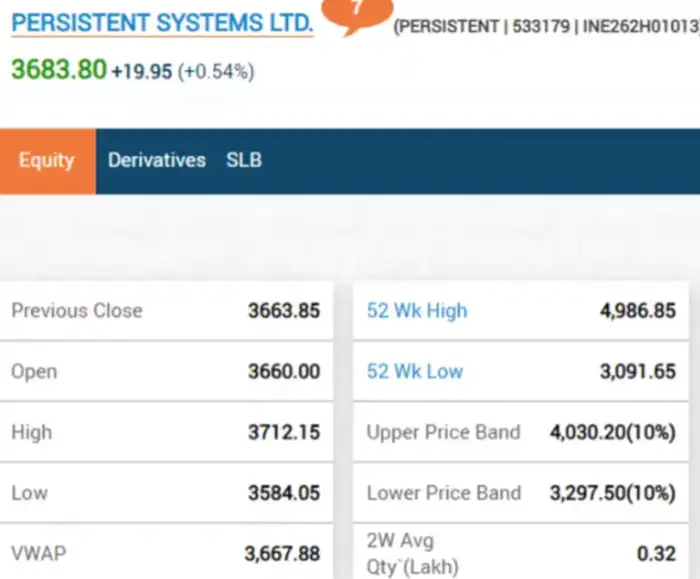Click the current price 3683.80
700x579 pixels.
(58, 70)
